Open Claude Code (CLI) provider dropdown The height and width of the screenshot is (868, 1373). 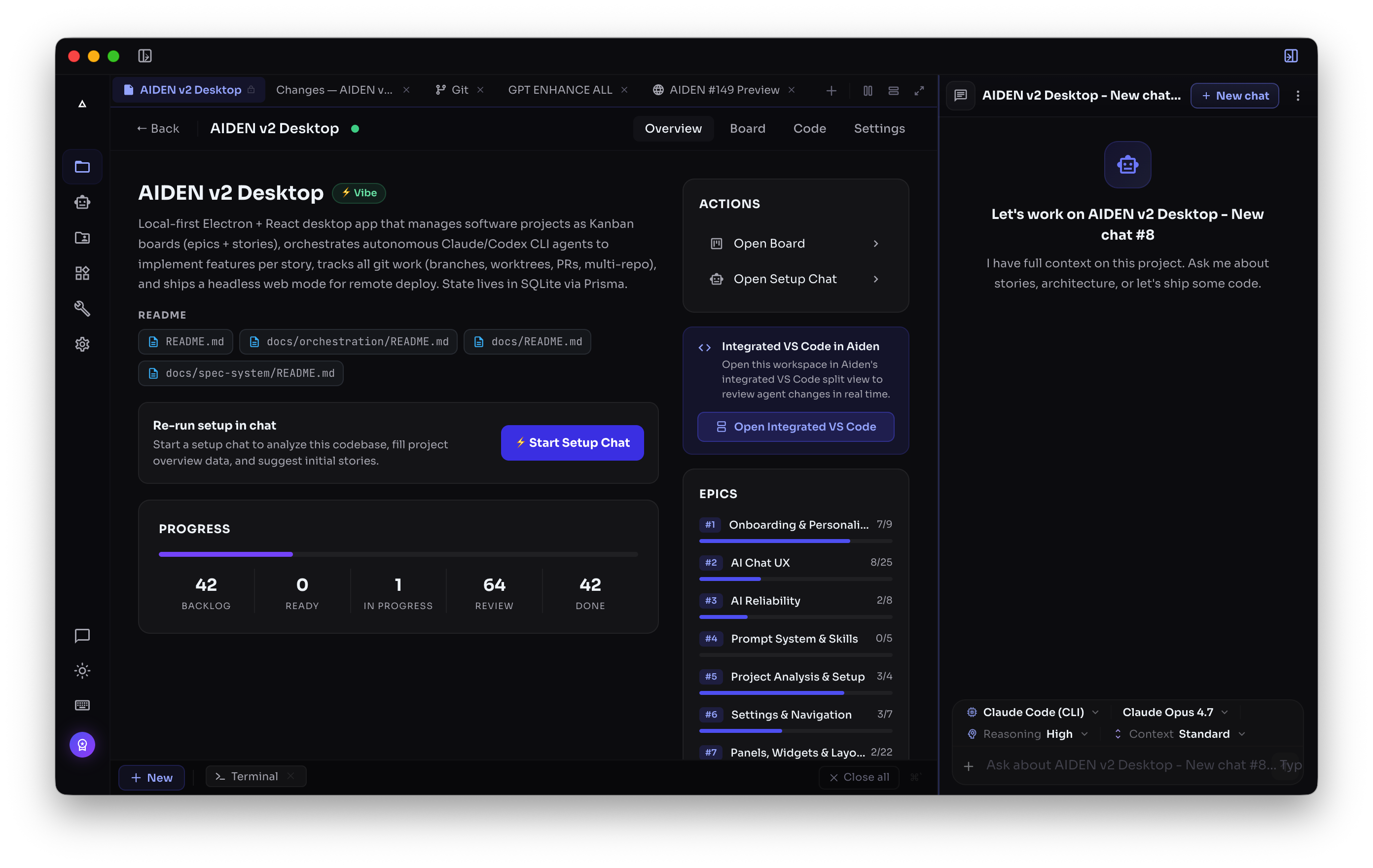(1032, 712)
